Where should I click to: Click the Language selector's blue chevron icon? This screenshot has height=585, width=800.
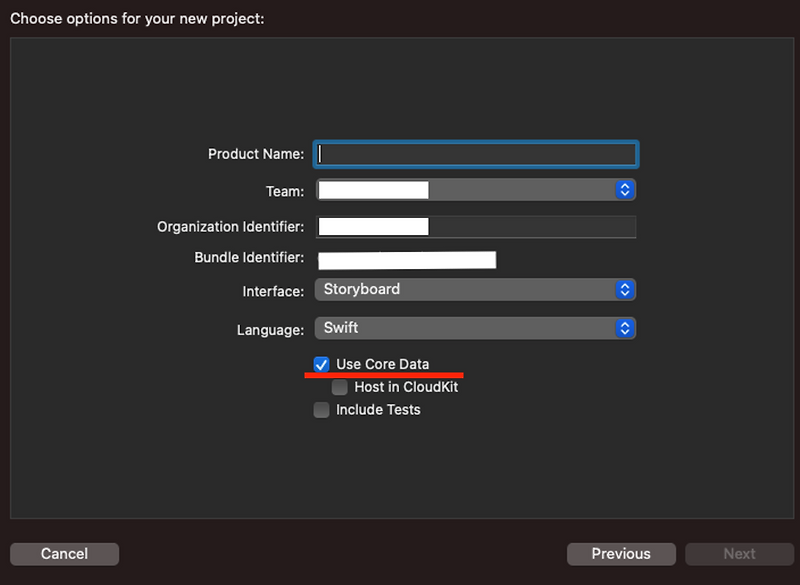(625, 328)
